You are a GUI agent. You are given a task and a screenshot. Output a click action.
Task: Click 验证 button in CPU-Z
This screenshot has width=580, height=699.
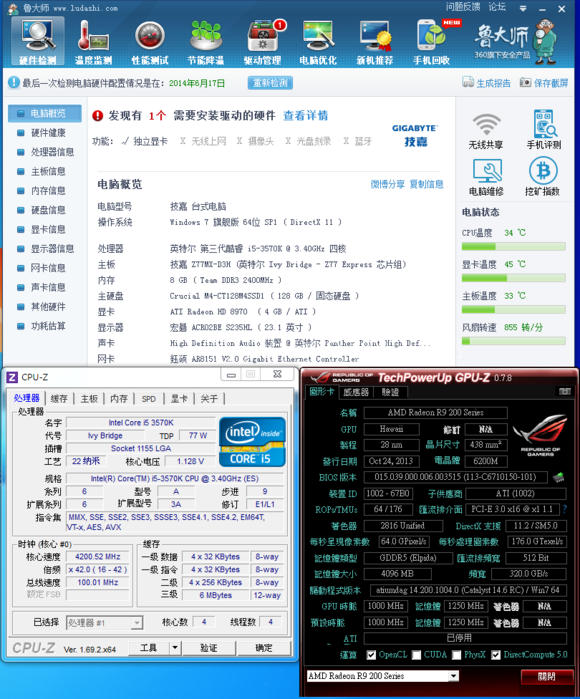pos(209,648)
